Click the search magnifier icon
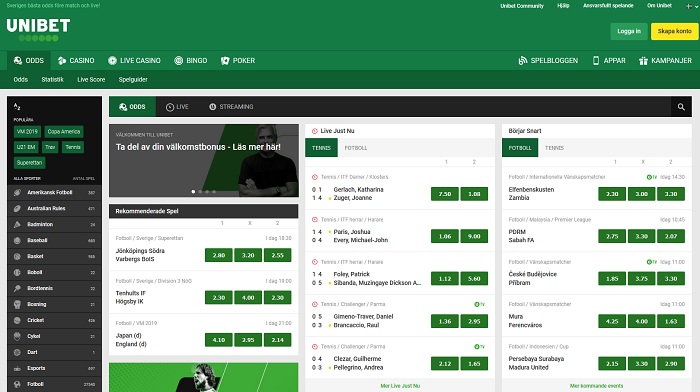The width and height of the screenshot is (700, 392). 681,107
